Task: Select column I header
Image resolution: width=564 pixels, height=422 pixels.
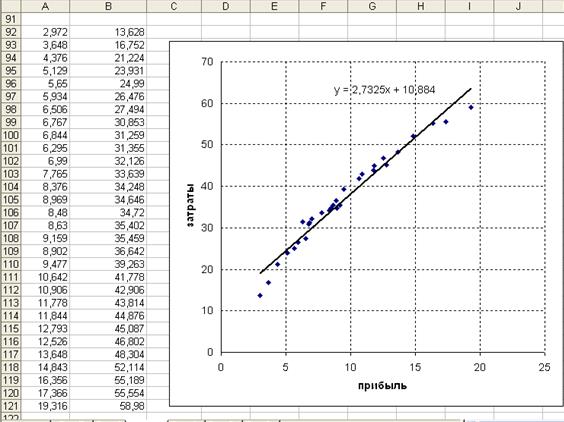Action: click(x=469, y=6)
